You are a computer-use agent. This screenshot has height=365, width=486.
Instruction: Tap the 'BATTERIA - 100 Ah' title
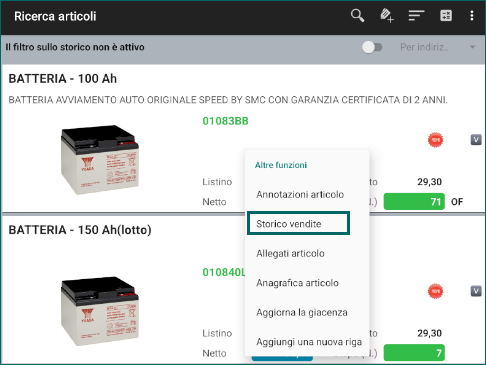tap(63, 79)
